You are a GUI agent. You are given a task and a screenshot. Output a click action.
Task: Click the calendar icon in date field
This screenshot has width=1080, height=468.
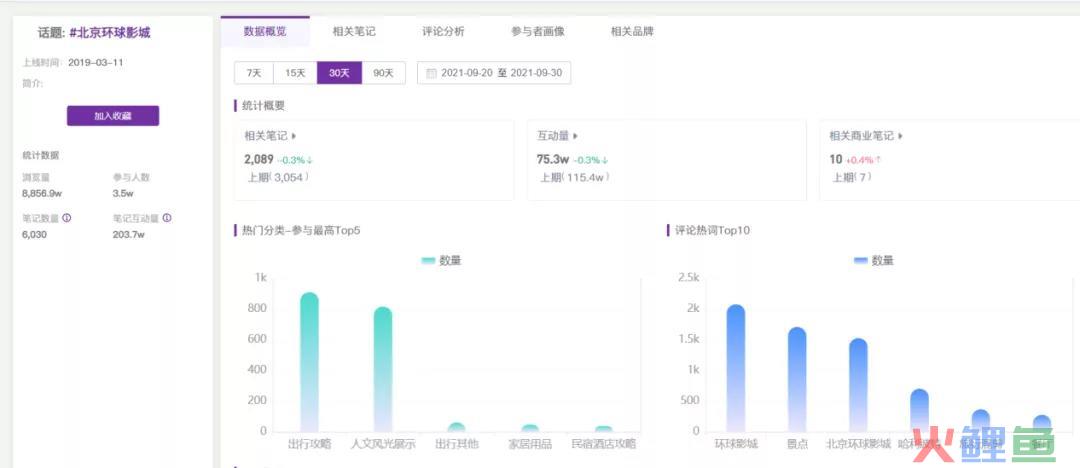pyautogui.click(x=431, y=73)
